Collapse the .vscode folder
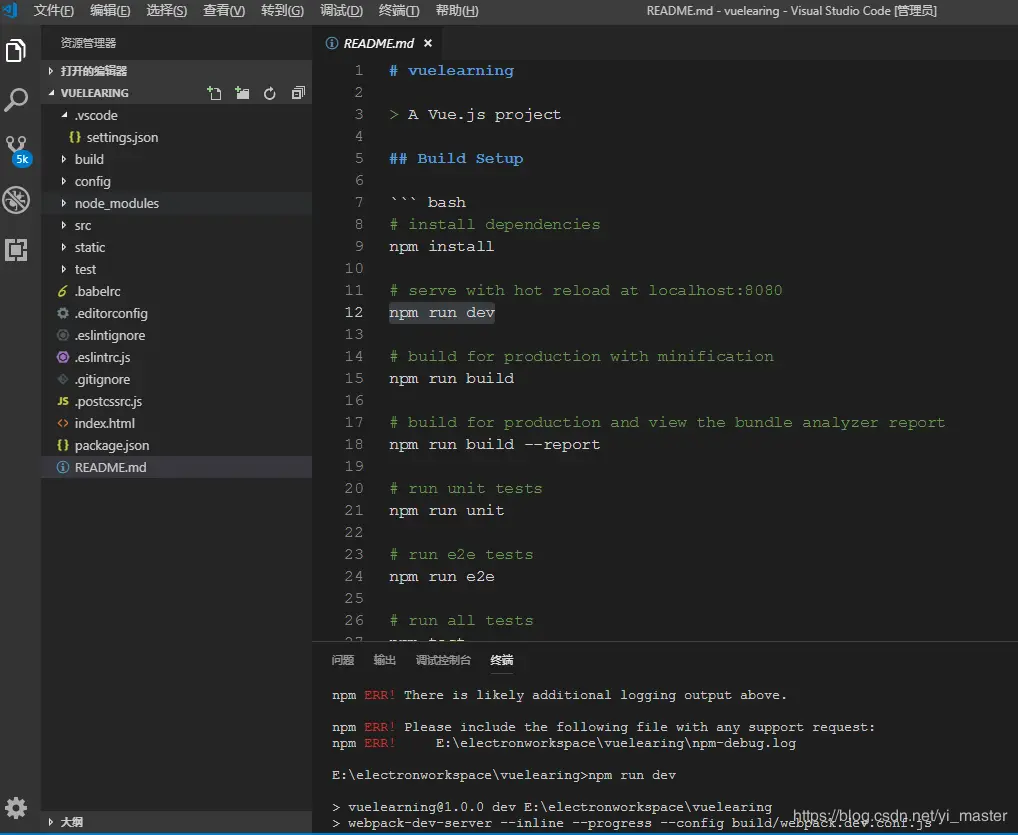This screenshot has height=835, width=1018. 95,115
